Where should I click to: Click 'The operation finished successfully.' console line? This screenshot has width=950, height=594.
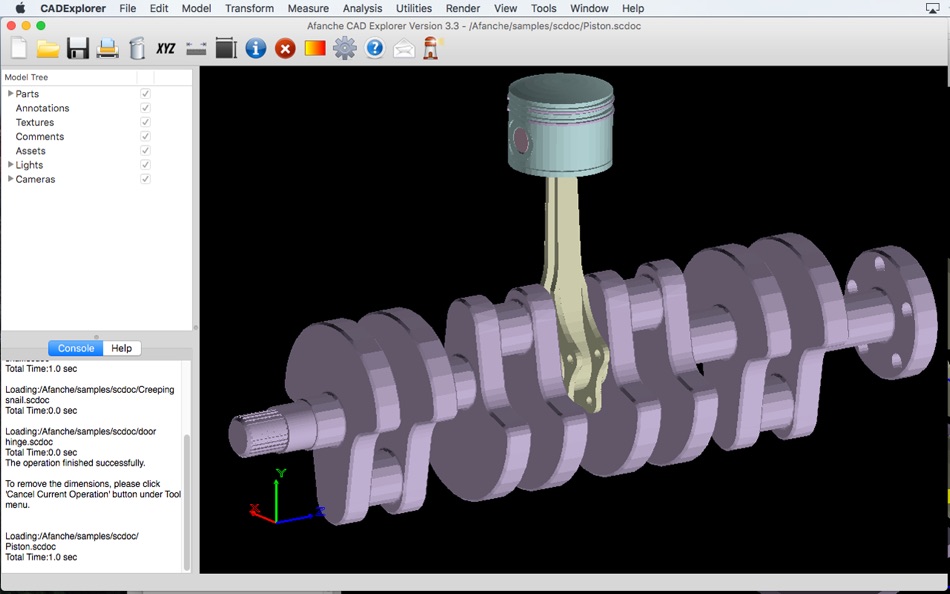click(x=76, y=463)
